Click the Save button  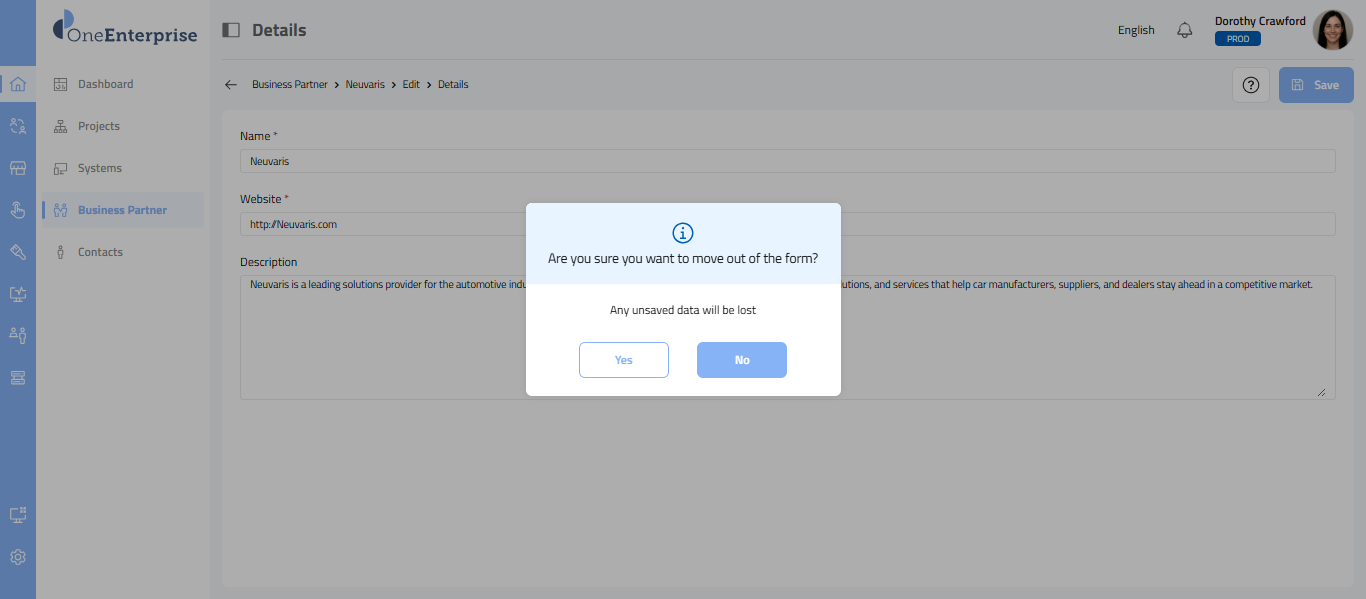pos(1316,85)
